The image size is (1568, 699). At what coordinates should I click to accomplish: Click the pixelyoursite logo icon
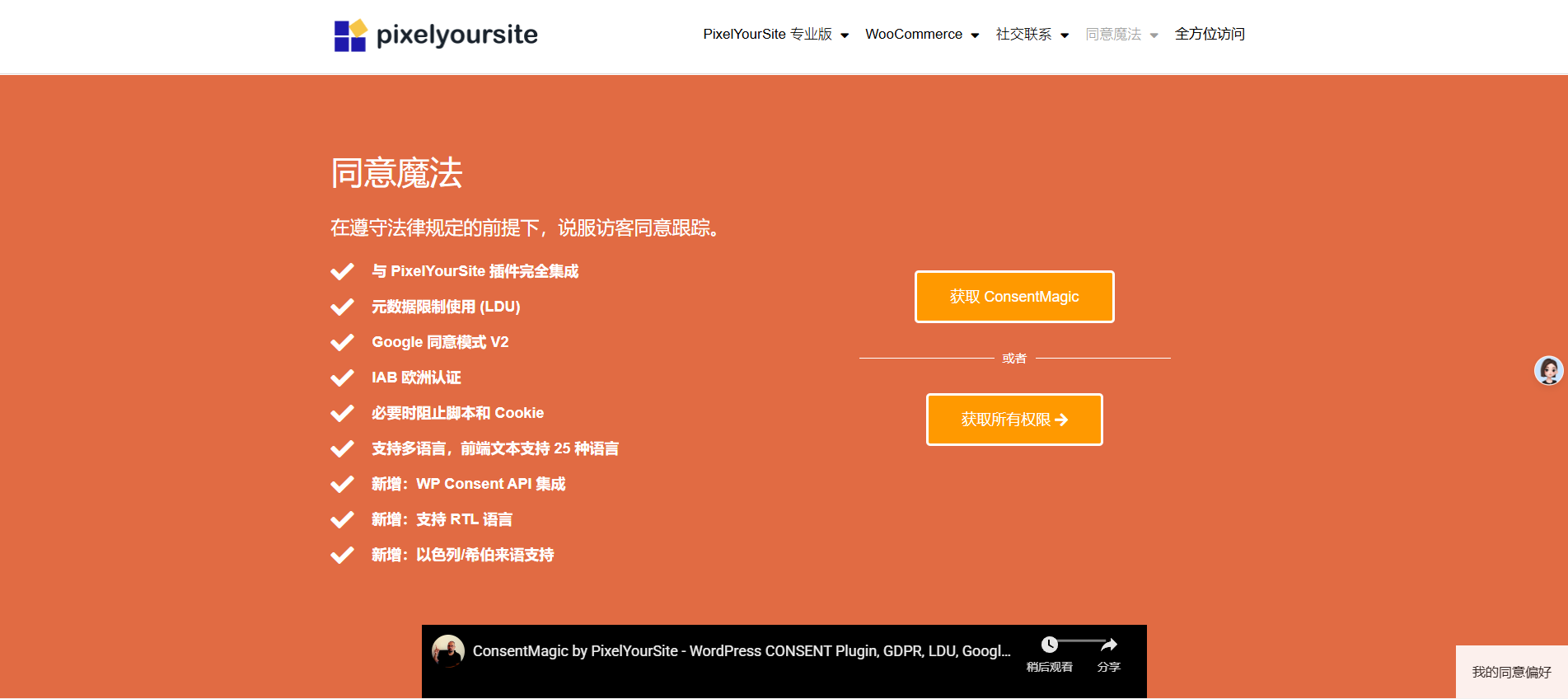pos(350,35)
